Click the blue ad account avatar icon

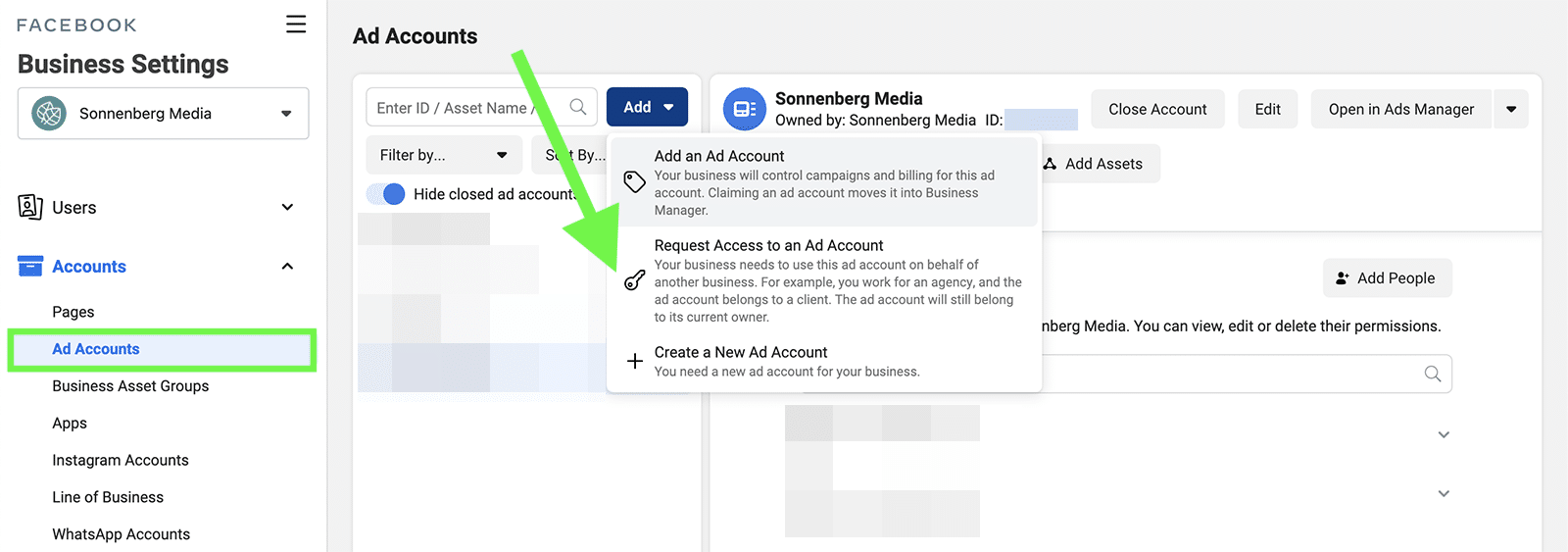click(745, 109)
